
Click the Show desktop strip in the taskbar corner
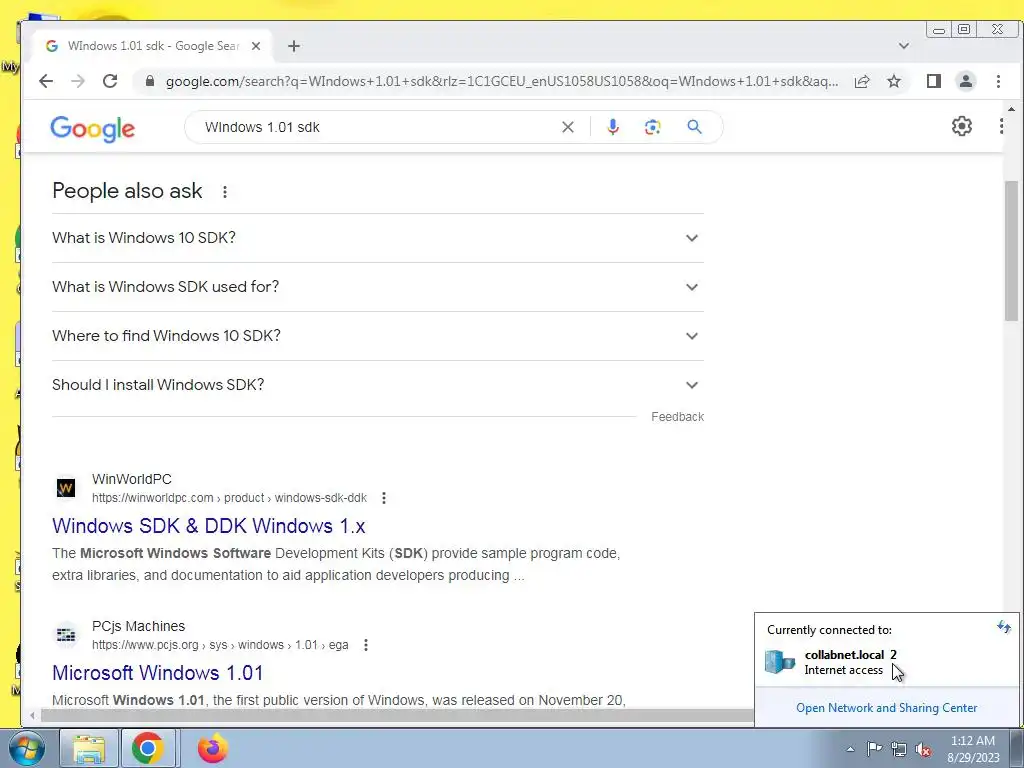tap(1017, 748)
